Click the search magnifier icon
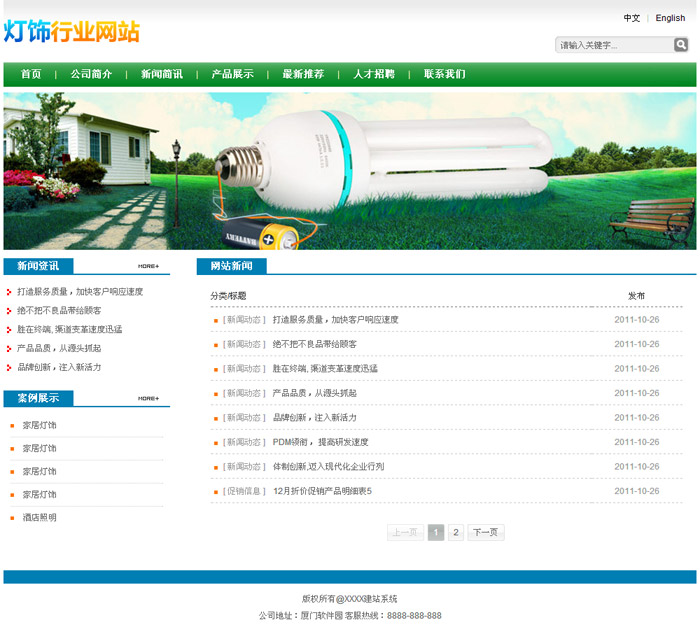 tap(681, 45)
